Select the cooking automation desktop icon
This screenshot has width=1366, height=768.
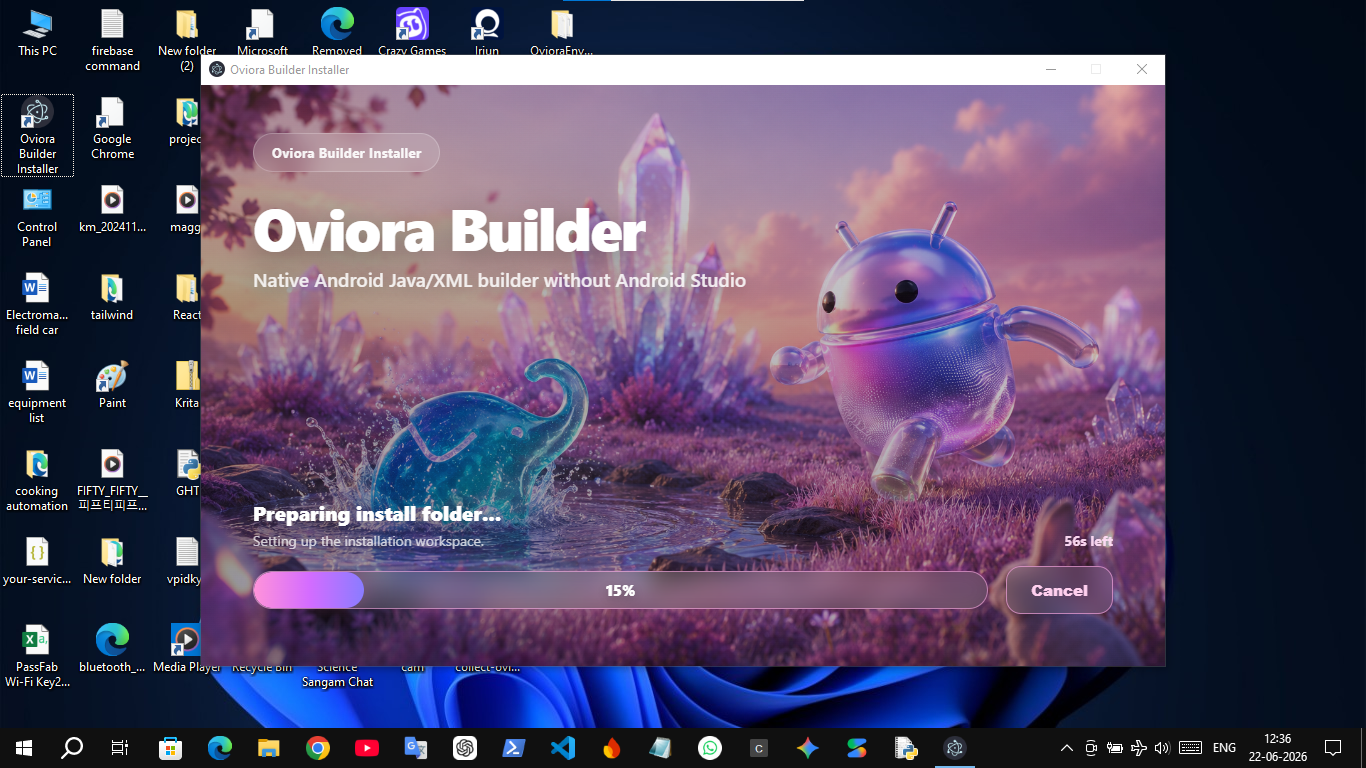pos(37,480)
